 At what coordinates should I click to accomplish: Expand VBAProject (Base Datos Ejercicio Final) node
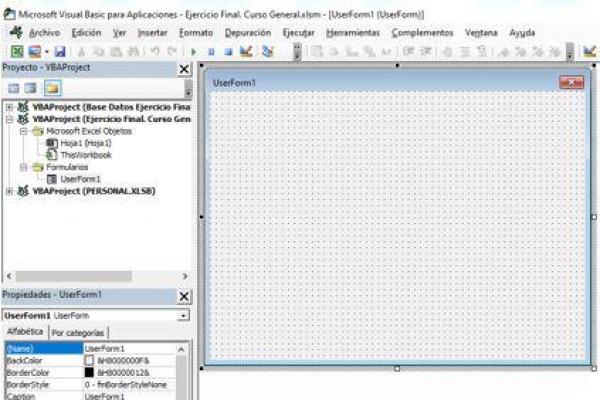pyautogui.click(x=9, y=107)
